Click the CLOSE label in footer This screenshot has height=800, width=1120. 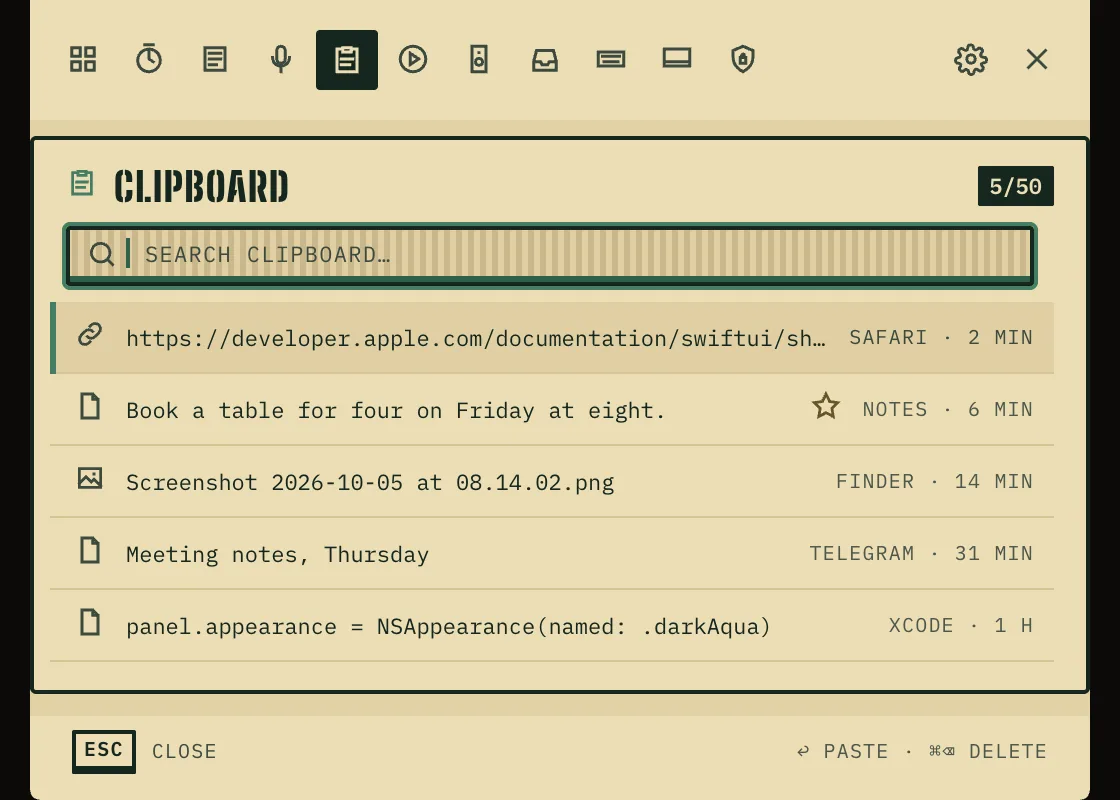(184, 751)
